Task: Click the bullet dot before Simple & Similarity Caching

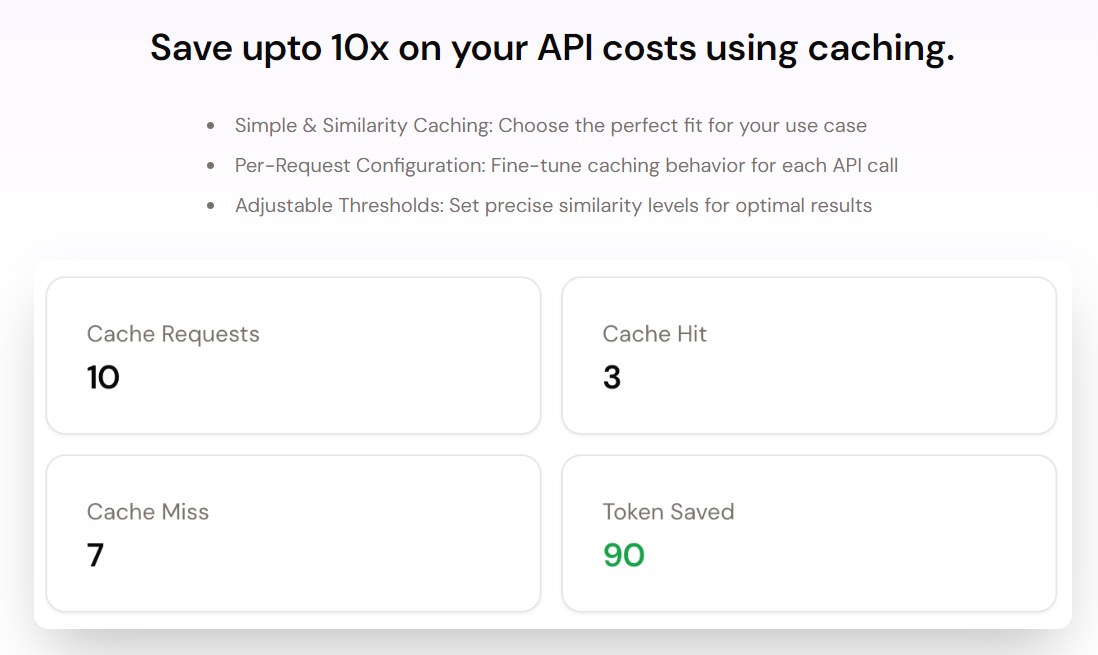Action: (x=210, y=126)
